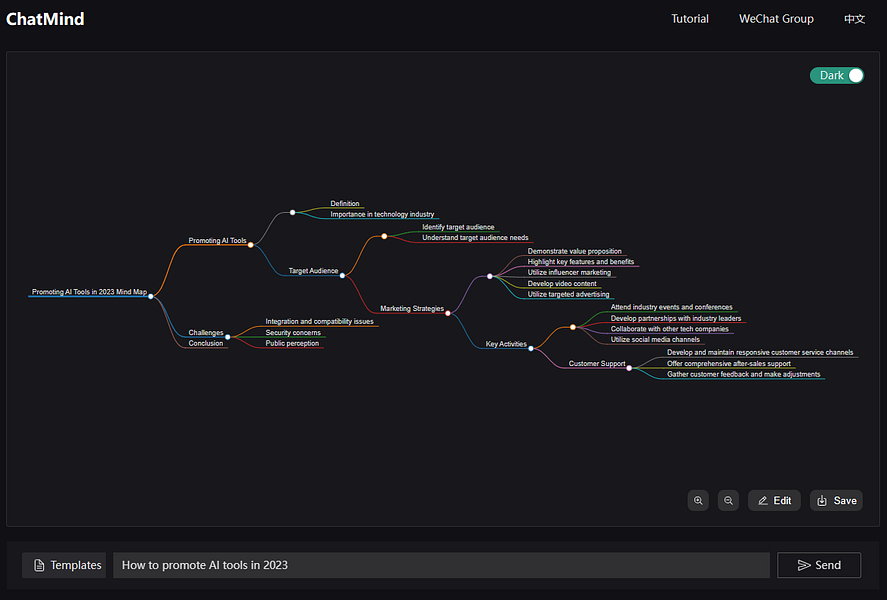
Task: Select the zoom out magnifier icon
Action: click(x=728, y=500)
